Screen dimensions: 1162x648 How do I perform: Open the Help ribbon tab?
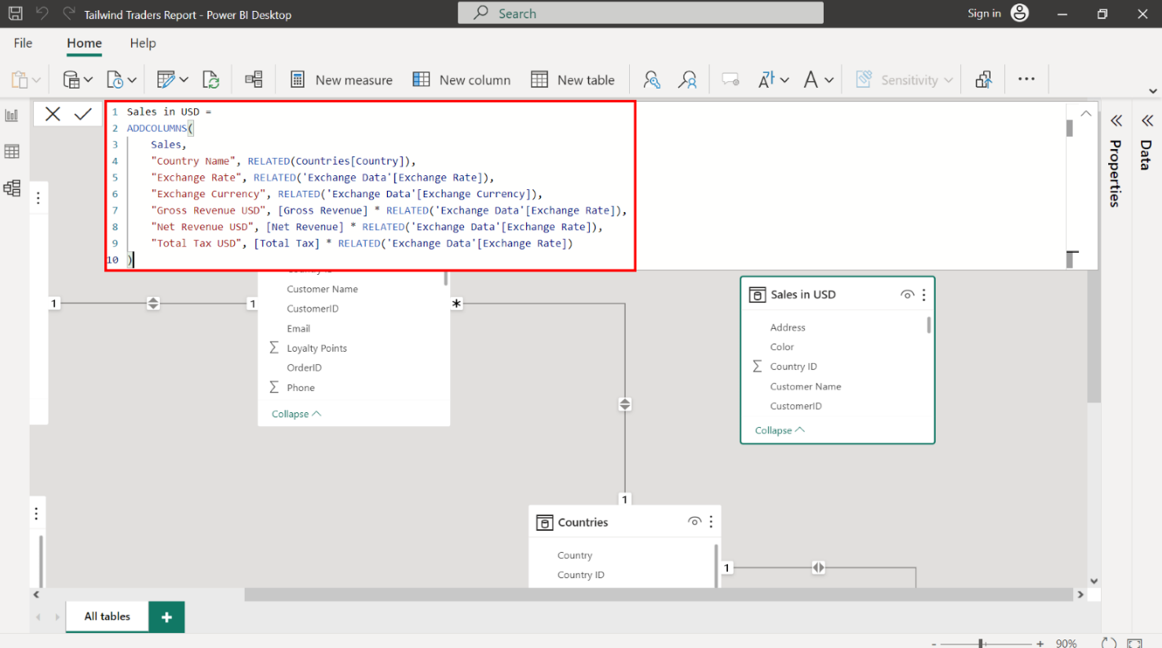tap(143, 43)
